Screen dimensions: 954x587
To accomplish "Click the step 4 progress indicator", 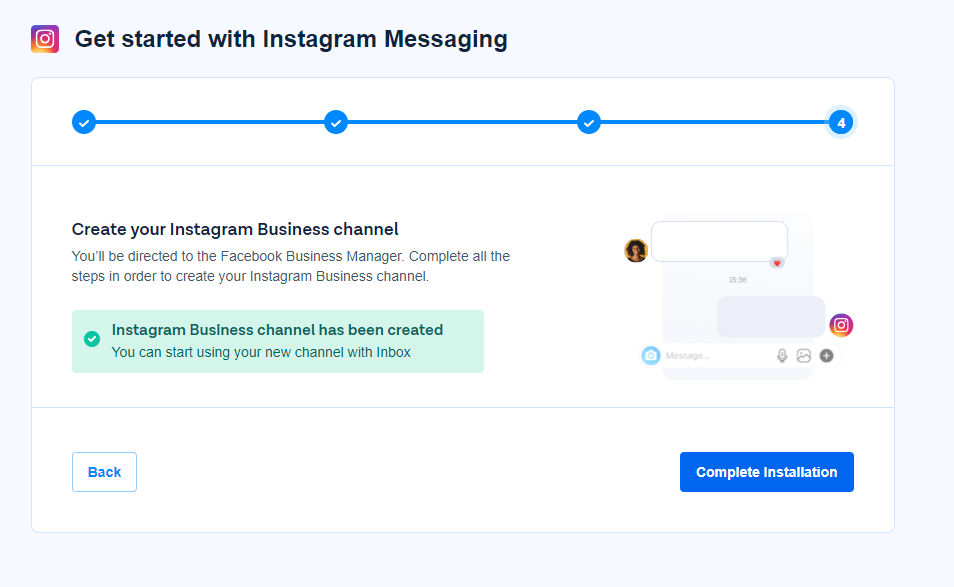I will click(841, 122).
